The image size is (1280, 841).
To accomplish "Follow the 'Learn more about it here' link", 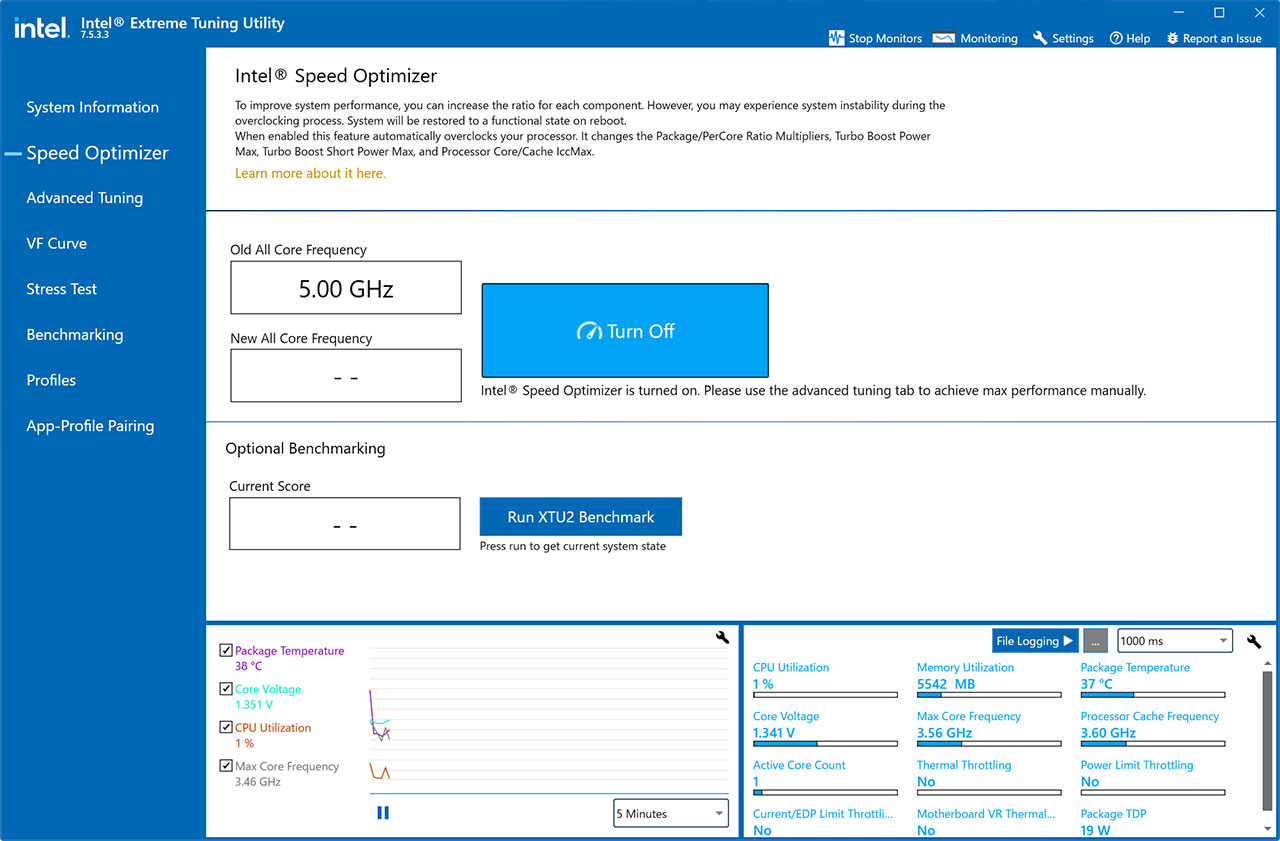I will (310, 173).
